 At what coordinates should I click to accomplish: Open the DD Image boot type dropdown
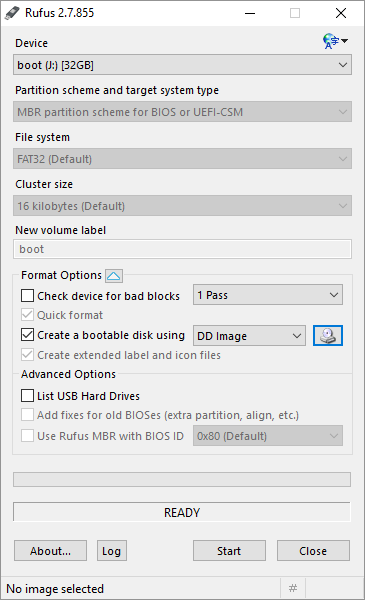tap(249, 336)
